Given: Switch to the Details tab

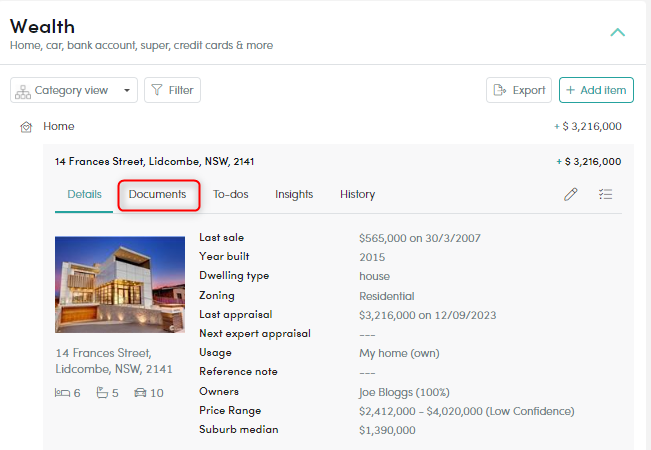Looking at the screenshot, I should coord(84,194).
